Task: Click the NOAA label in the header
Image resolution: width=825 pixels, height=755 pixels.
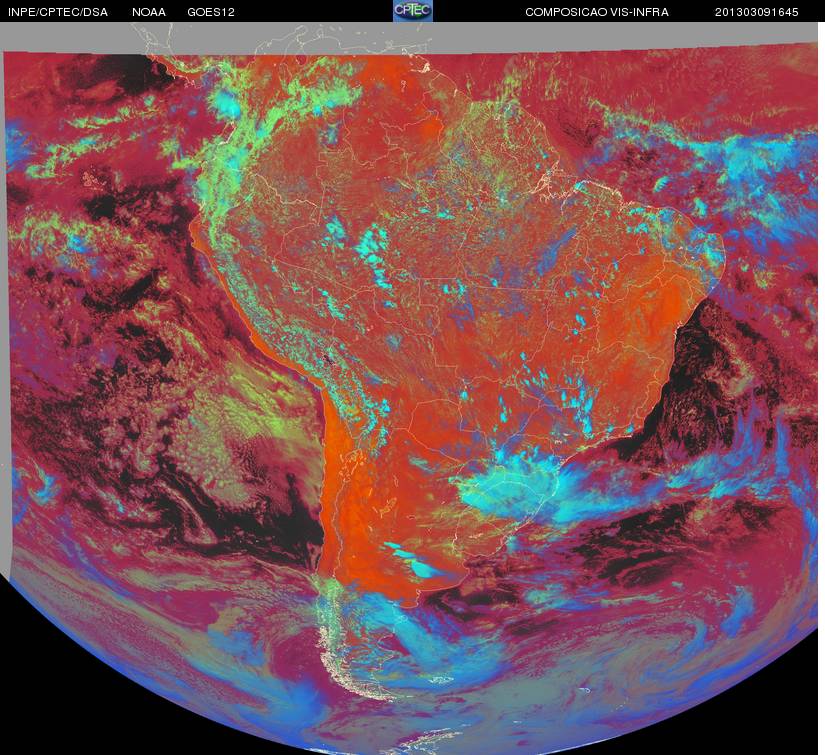Action: coord(149,12)
